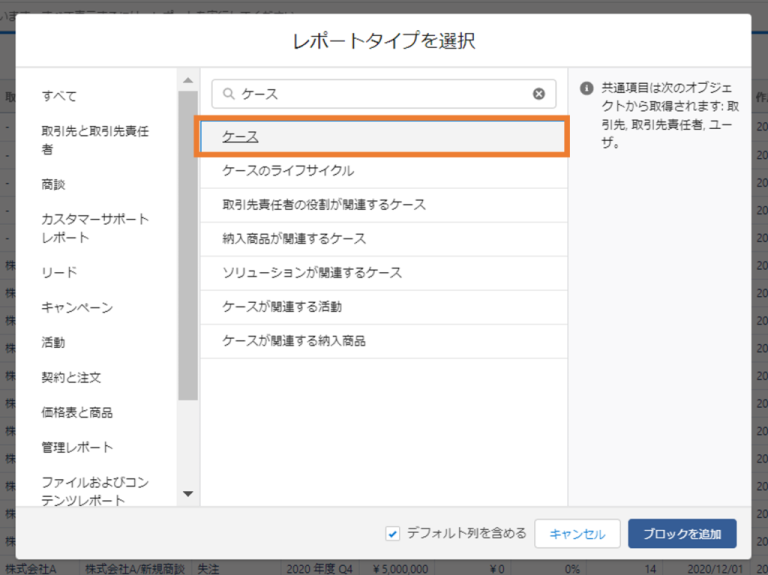Click the info icon in the right panel
This screenshot has height=575, width=768.
click(587, 88)
